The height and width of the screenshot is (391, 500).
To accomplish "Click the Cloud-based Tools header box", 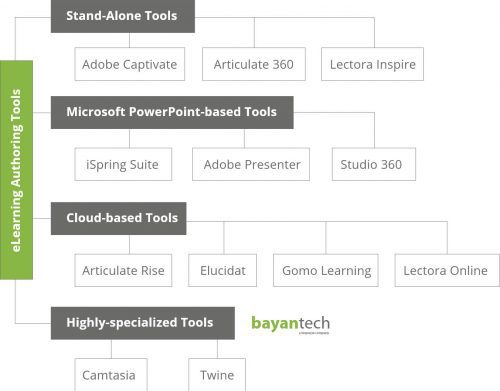I will coord(119,218).
